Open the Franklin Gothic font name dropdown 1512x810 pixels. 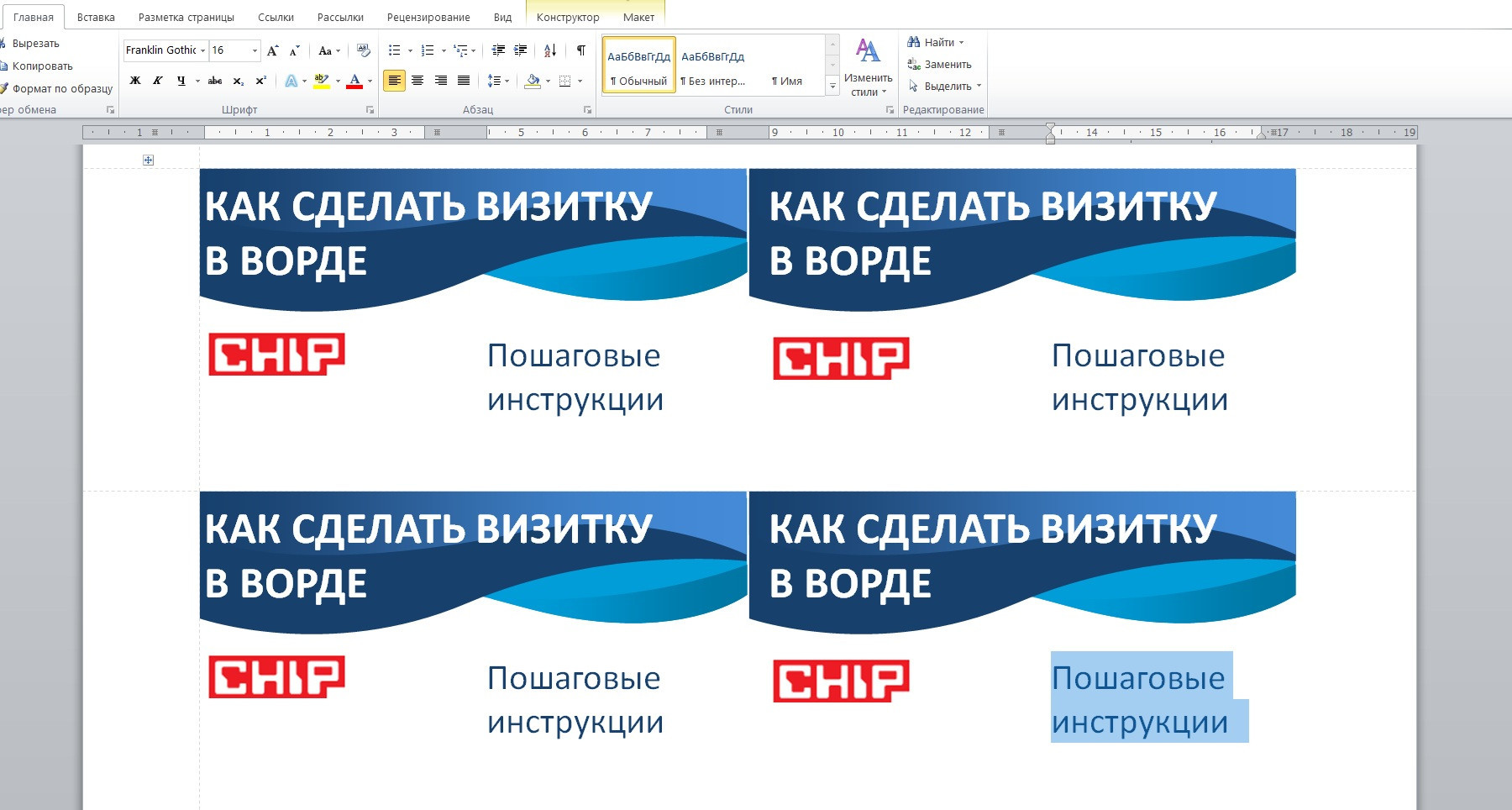(202, 51)
